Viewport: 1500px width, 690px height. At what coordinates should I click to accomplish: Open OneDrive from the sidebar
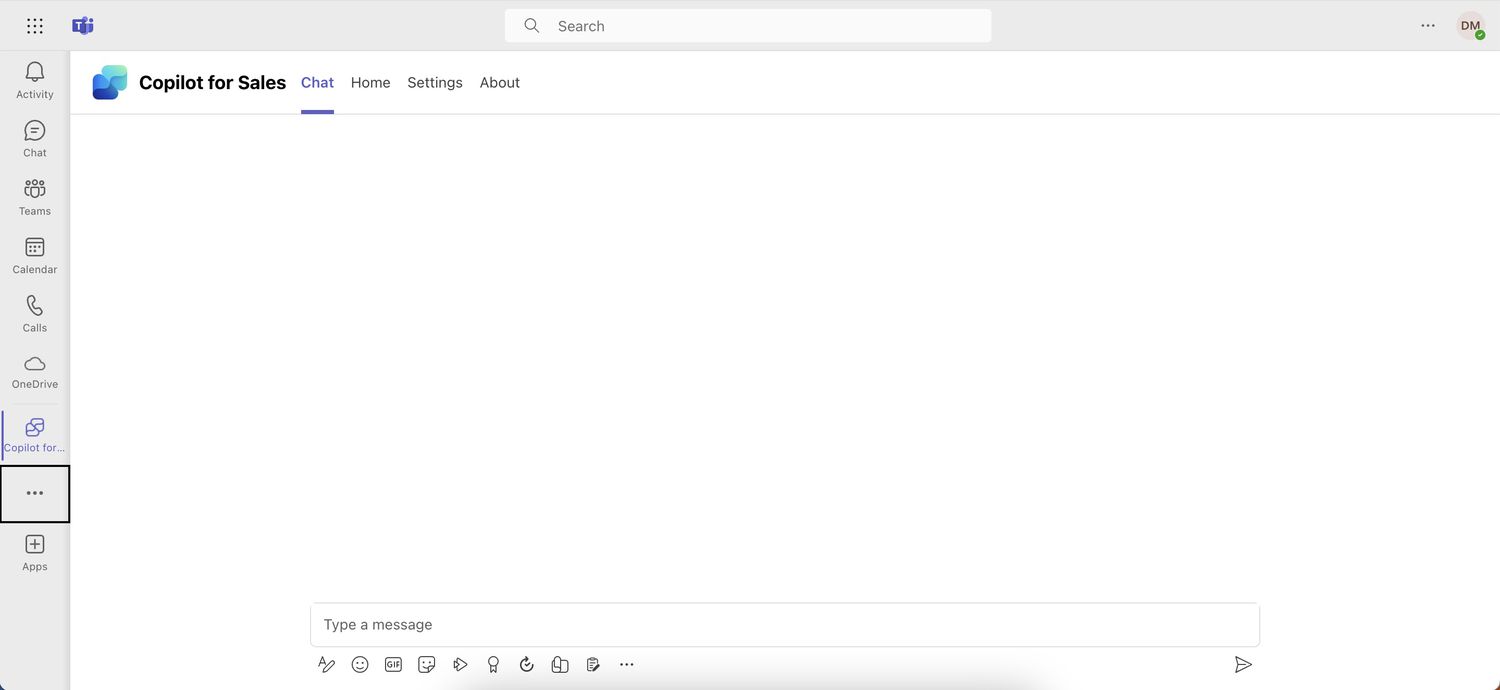click(x=34, y=371)
